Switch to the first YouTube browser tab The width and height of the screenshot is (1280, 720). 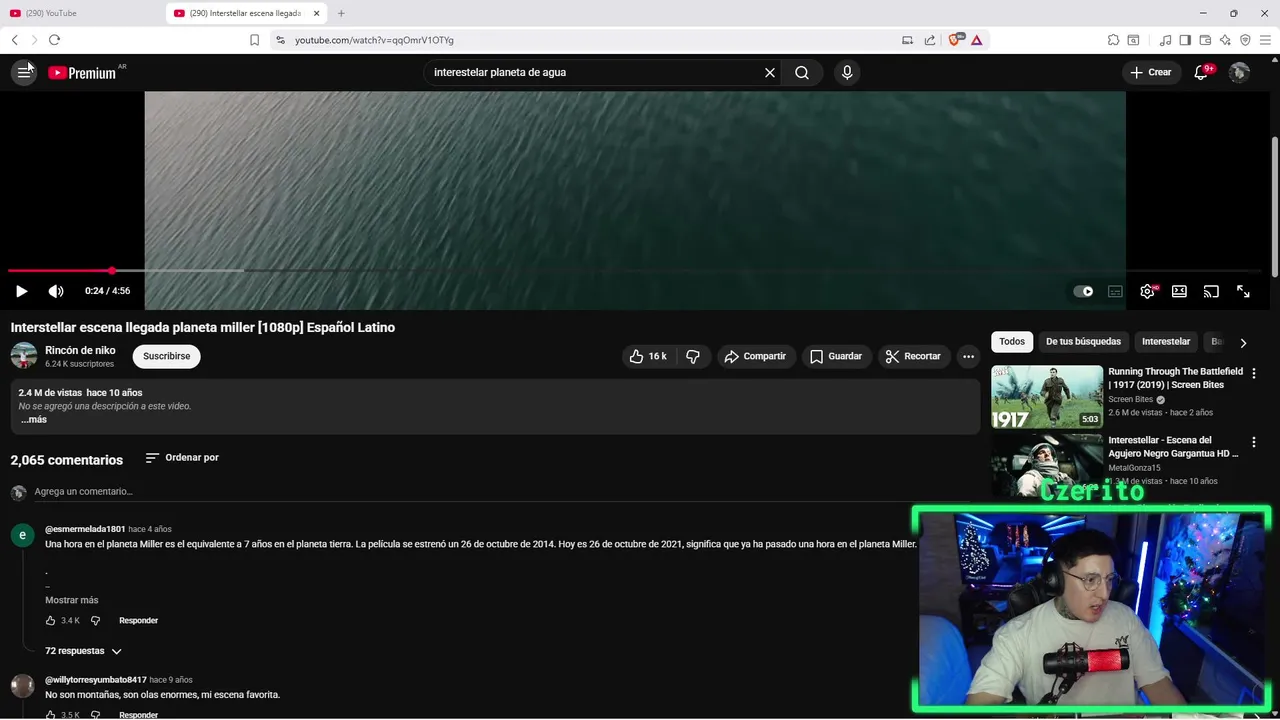click(x=80, y=13)
